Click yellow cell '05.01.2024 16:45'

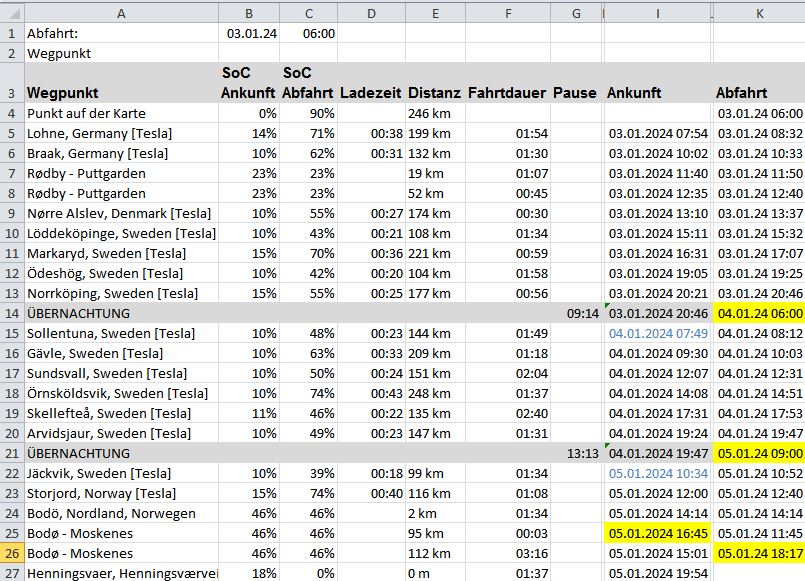tap(658, 533)
